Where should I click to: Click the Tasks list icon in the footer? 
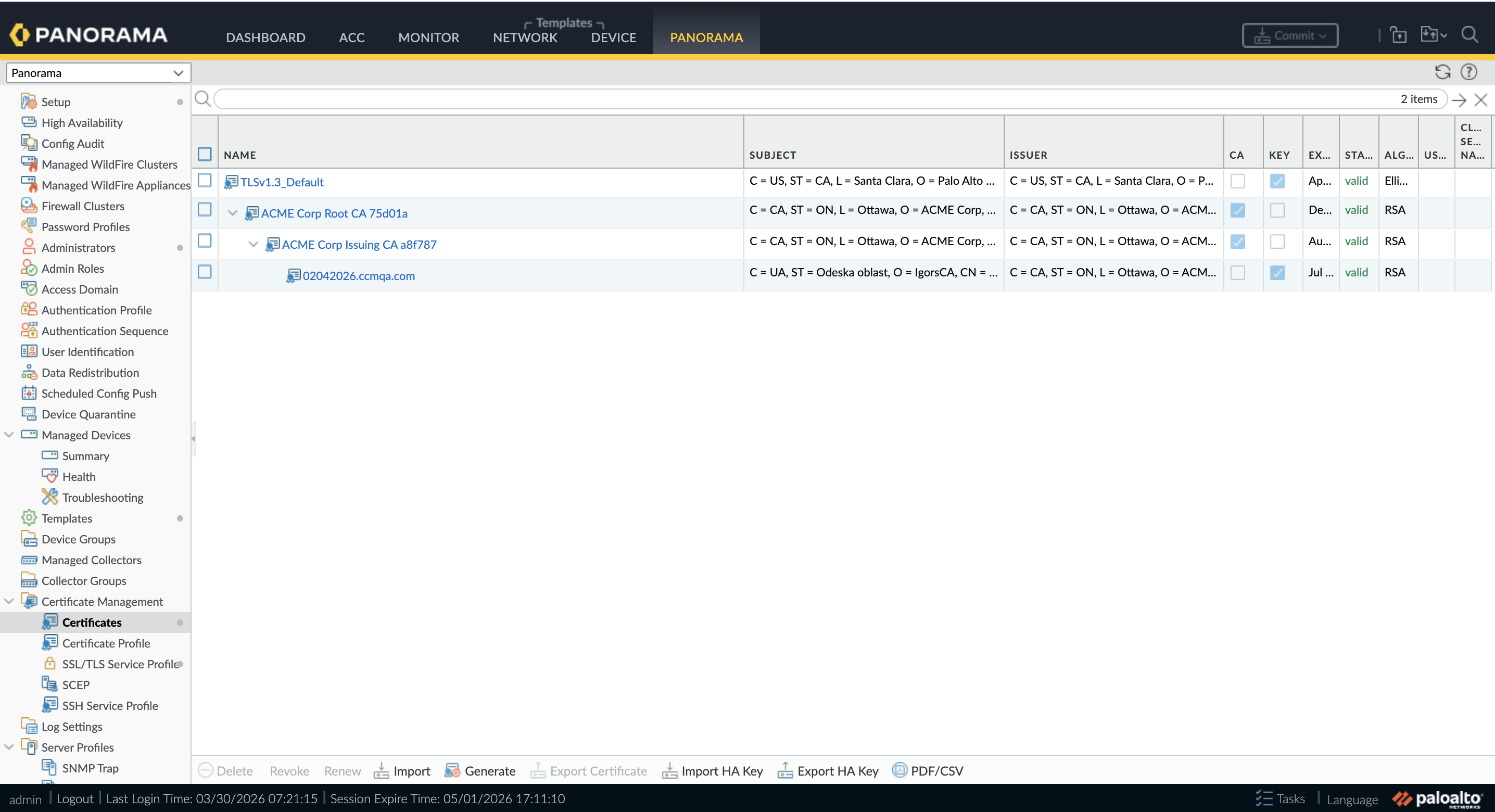[1263, 798]
